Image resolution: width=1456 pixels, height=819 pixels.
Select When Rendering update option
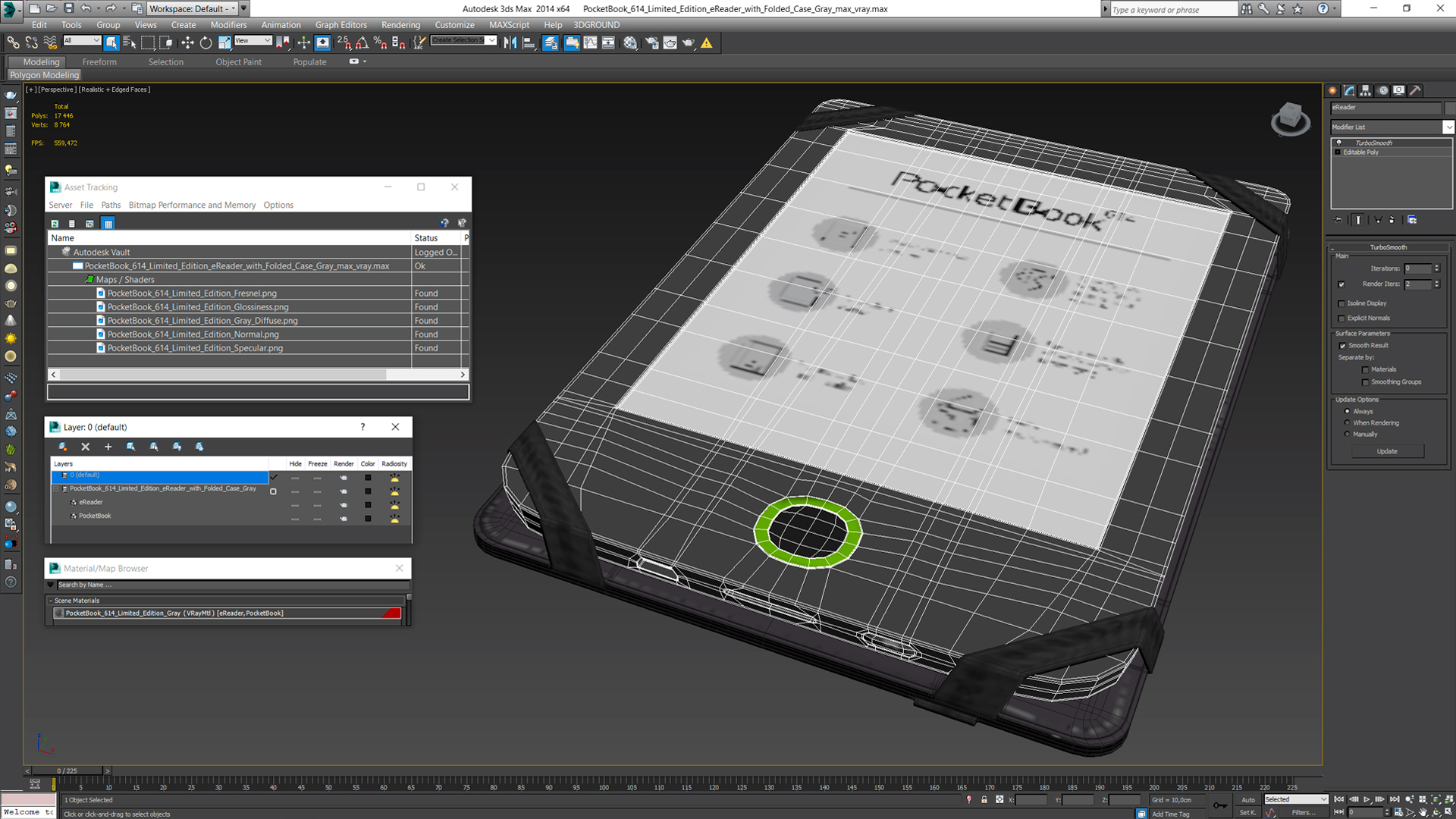(1347, 423)
